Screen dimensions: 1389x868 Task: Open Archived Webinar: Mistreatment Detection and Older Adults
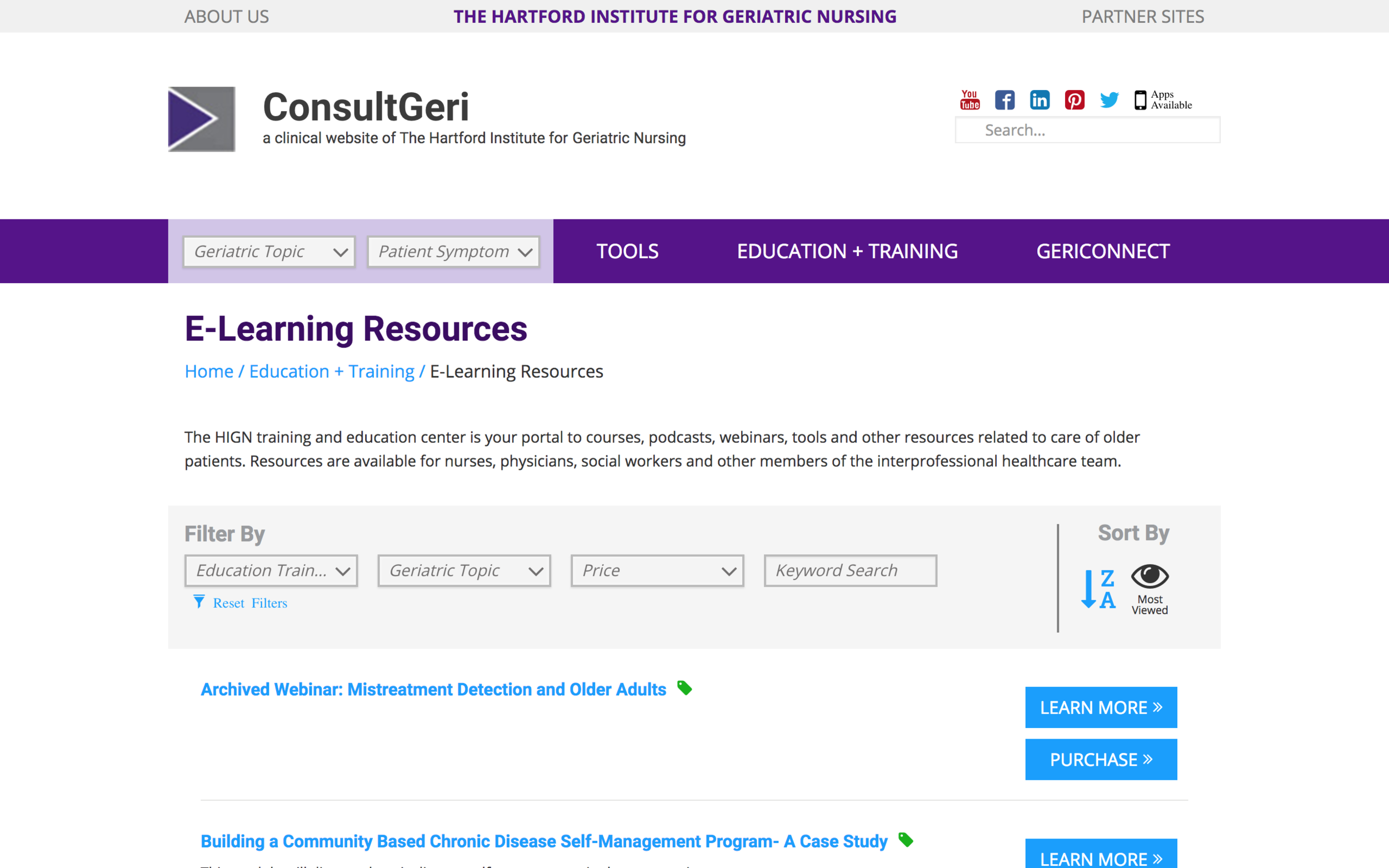pos(433,690)
